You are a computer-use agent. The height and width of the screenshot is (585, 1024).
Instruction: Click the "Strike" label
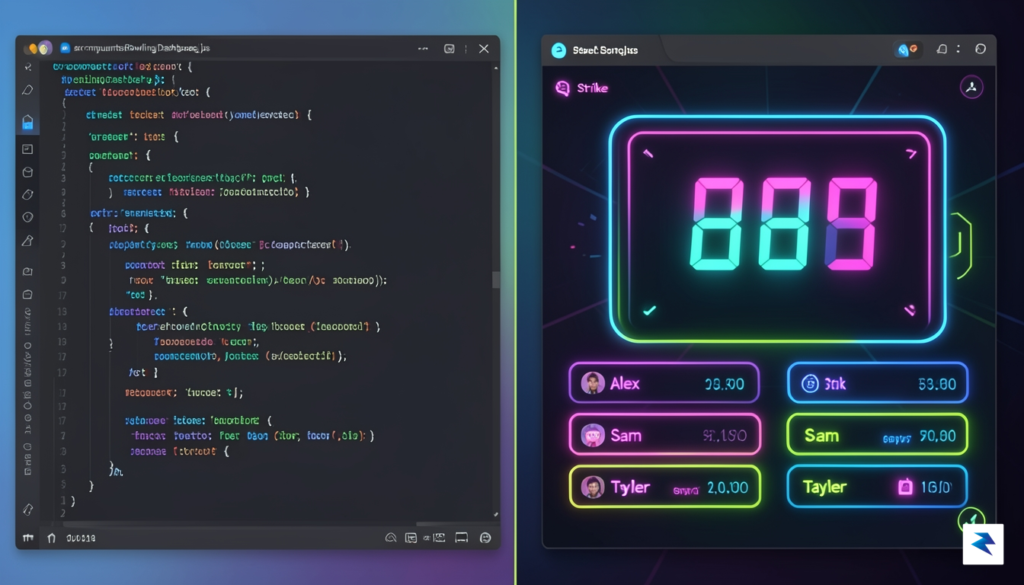click(592, 88)
